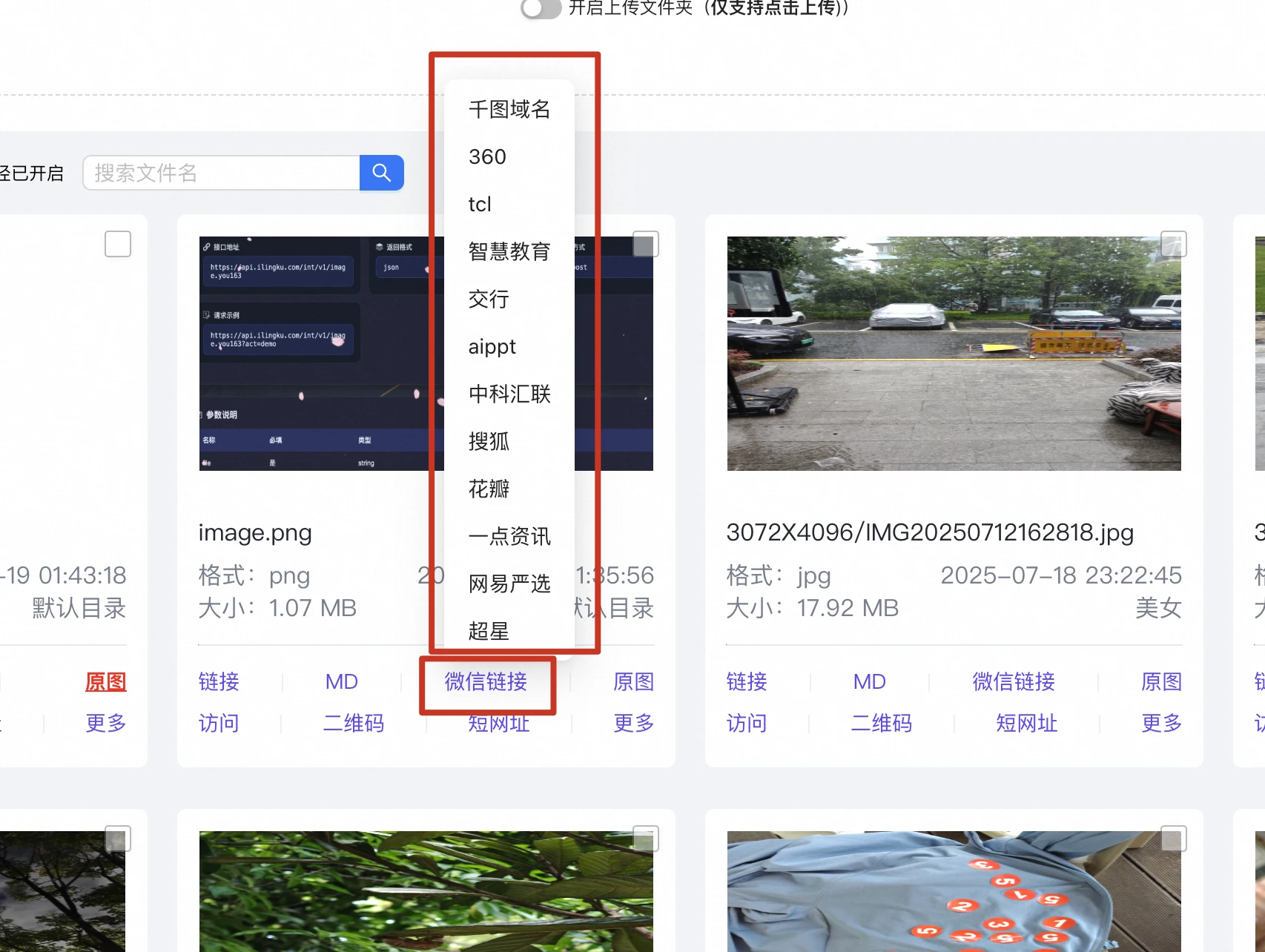Toggle the upload folder switch

pos(541,8)
